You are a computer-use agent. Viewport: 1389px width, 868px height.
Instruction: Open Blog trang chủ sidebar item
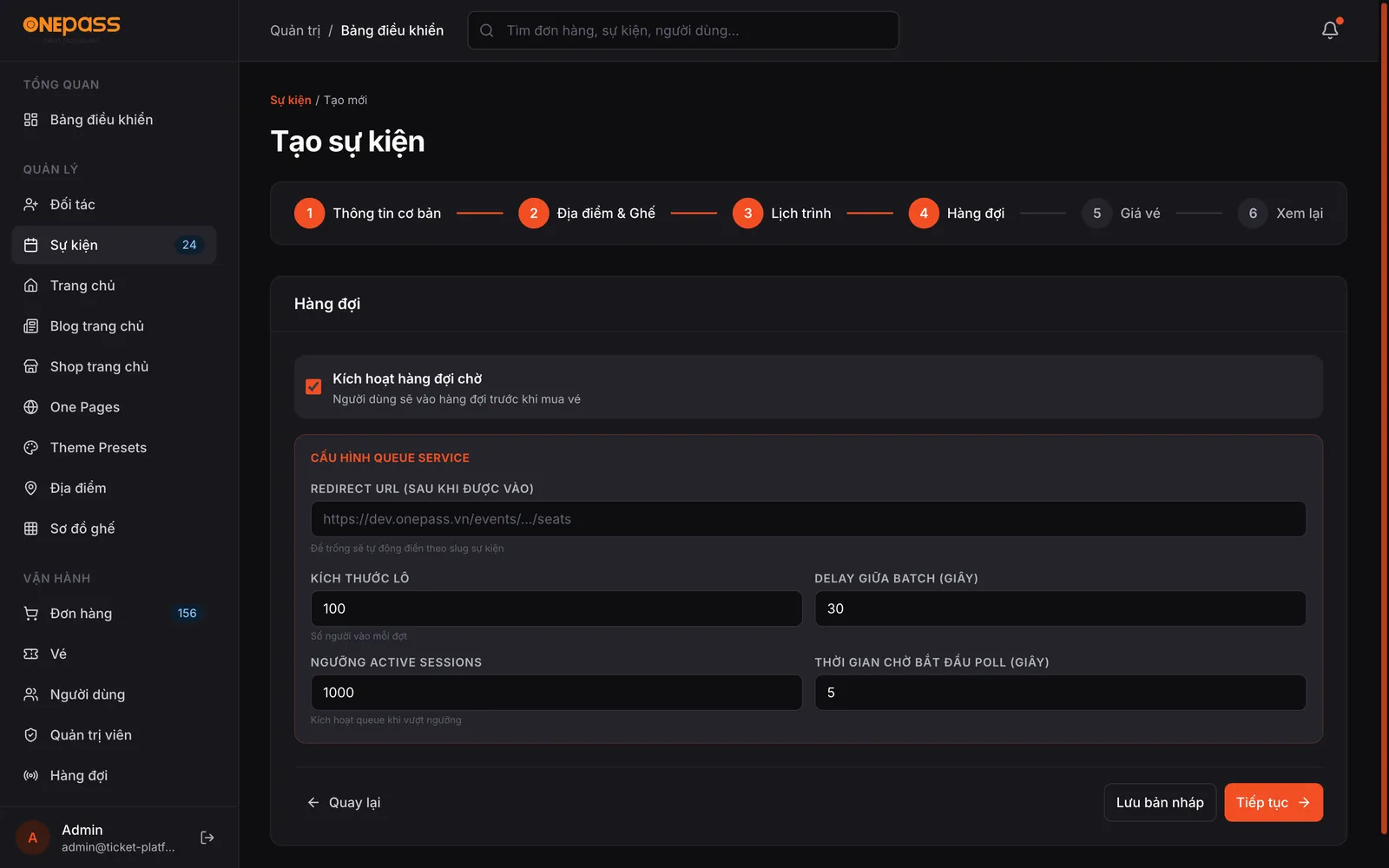pyautogui.click(x=114, y=326)
